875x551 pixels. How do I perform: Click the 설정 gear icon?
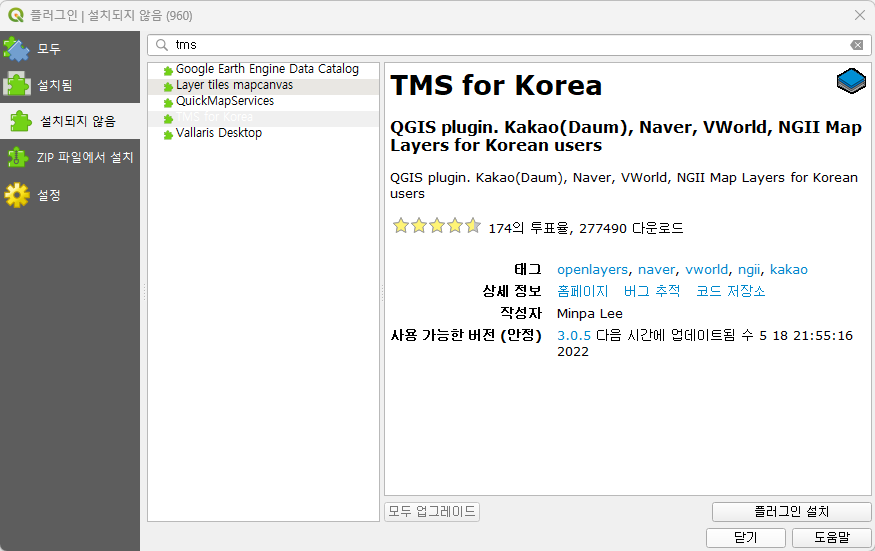(17, 195)
